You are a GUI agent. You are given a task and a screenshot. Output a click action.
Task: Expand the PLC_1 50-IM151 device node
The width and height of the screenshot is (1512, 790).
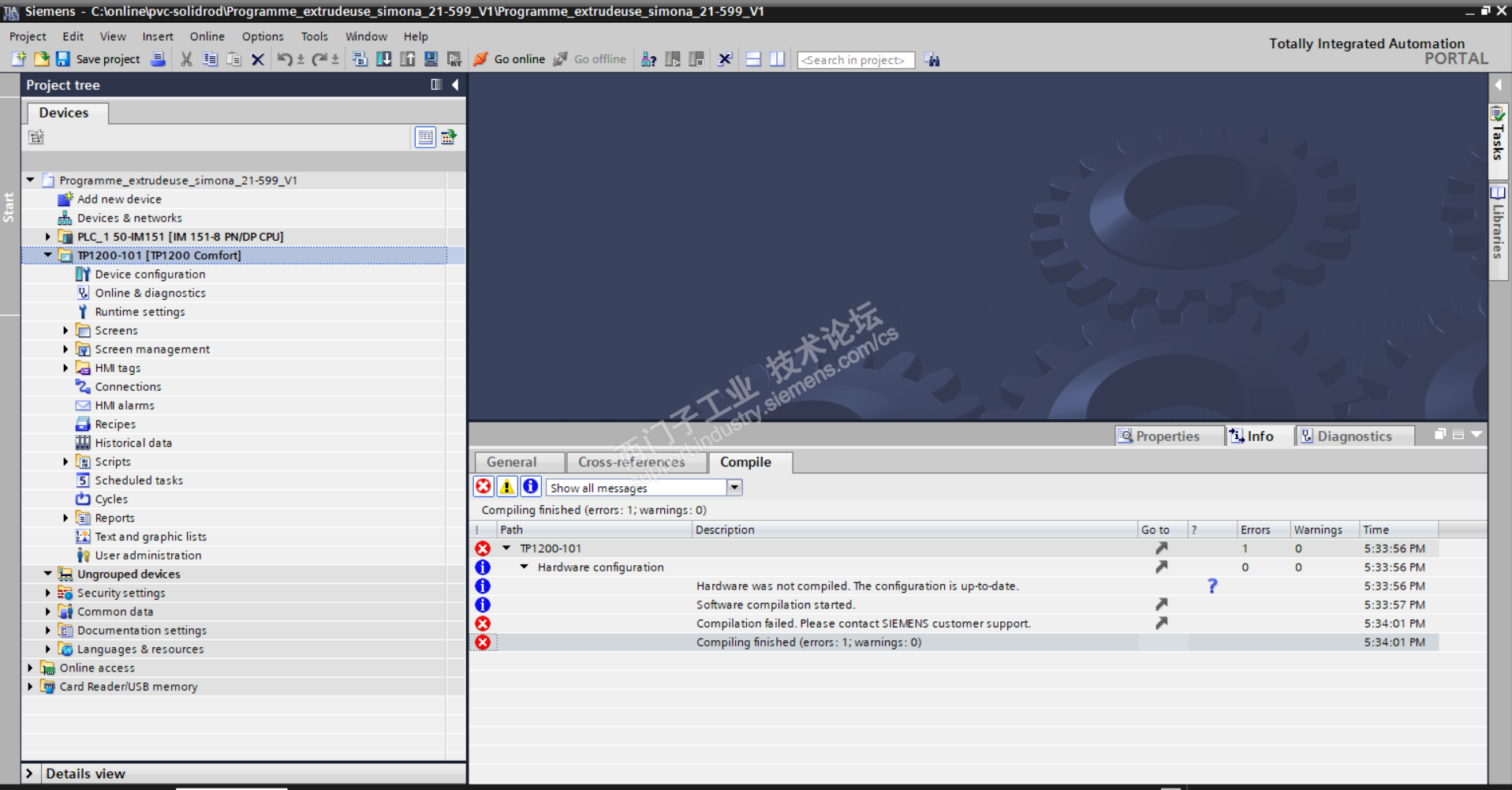[x=48, y=237]
